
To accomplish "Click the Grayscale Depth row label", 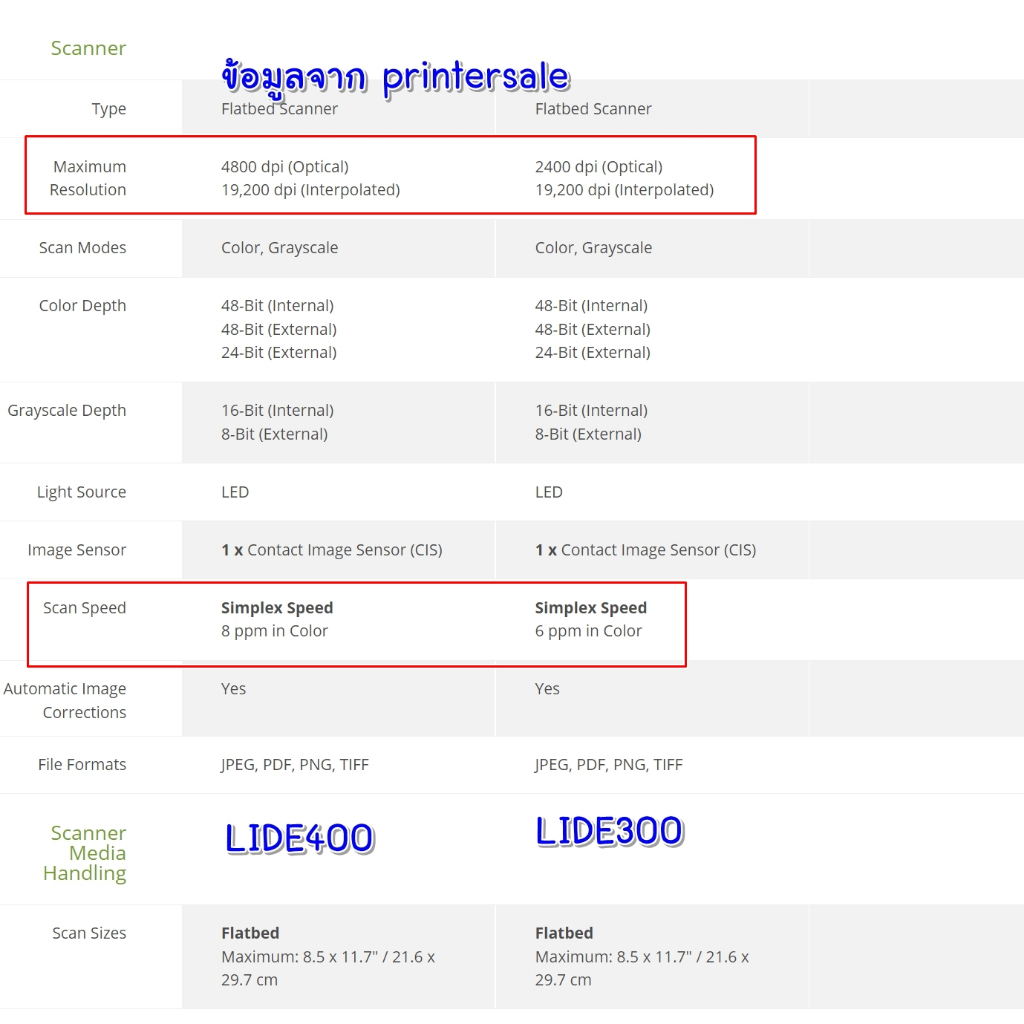I will click(x=67, y=411).
